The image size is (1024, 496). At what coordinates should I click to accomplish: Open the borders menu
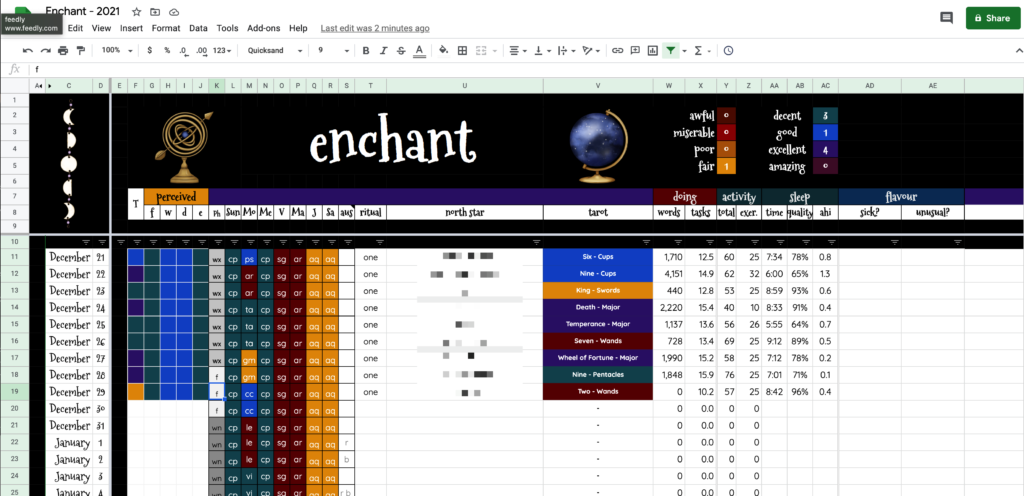[x=462, y=50]
